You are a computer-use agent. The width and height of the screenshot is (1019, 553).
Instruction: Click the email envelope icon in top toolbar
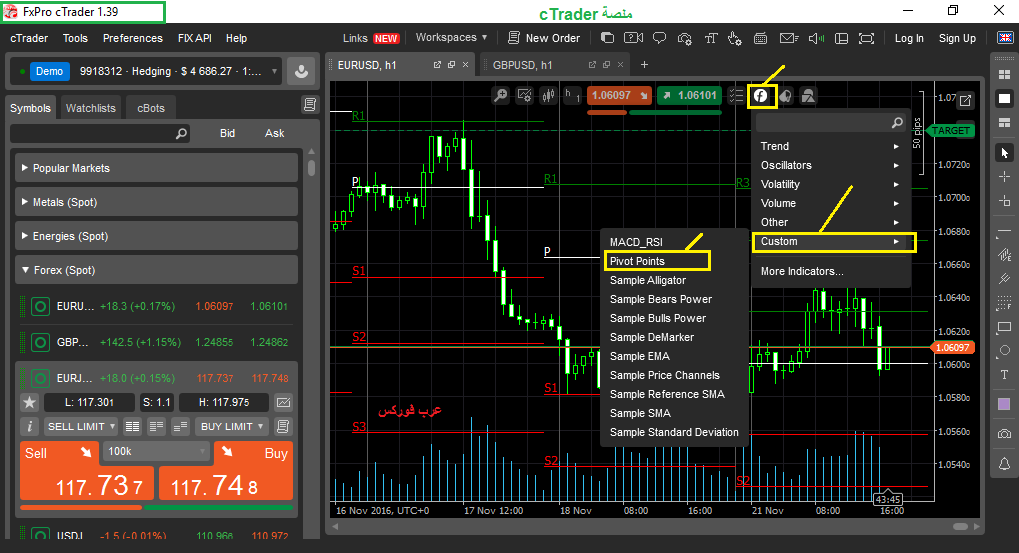tap(788, 38)
